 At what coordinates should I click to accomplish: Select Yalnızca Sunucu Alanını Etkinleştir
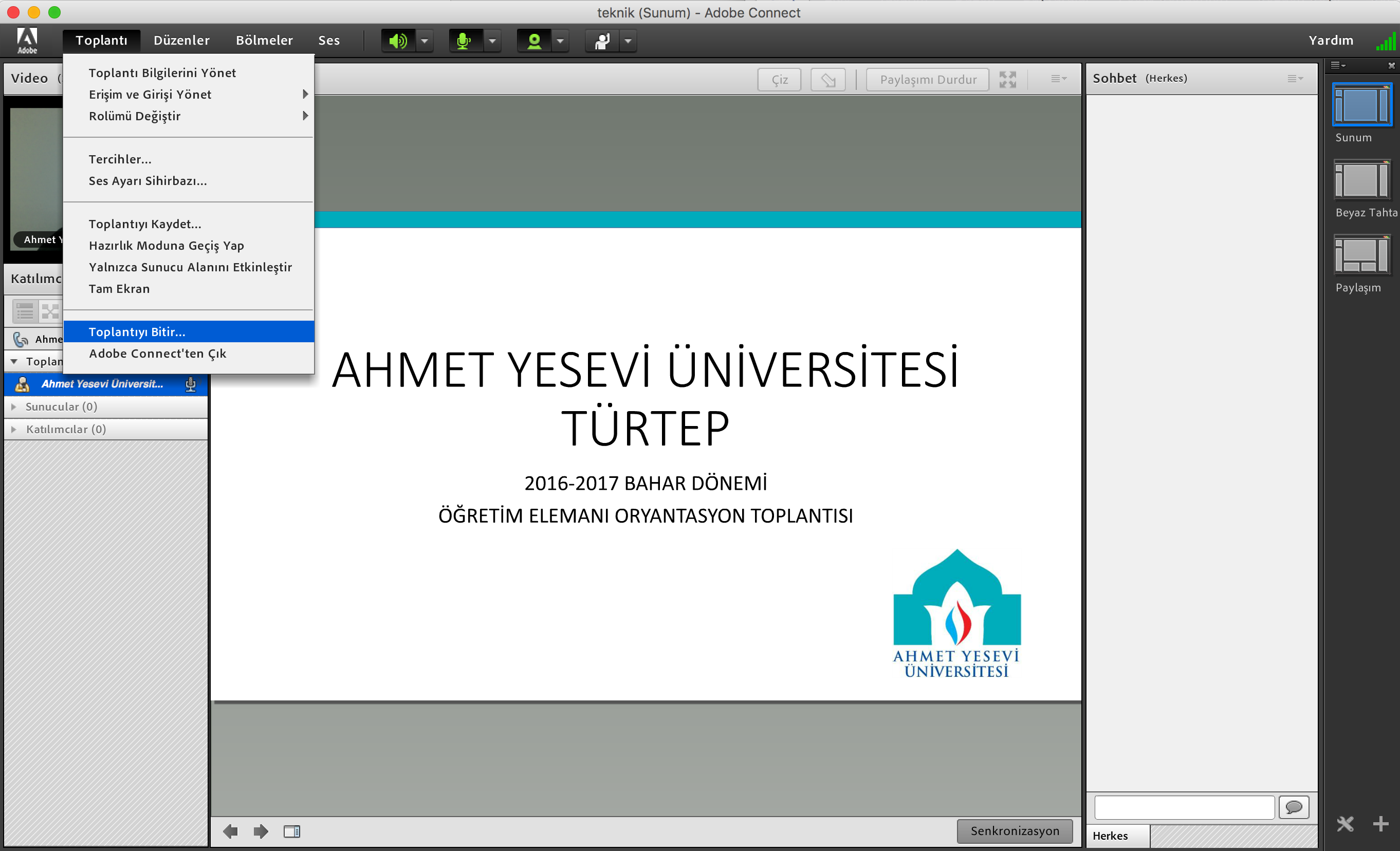point(189,267)
